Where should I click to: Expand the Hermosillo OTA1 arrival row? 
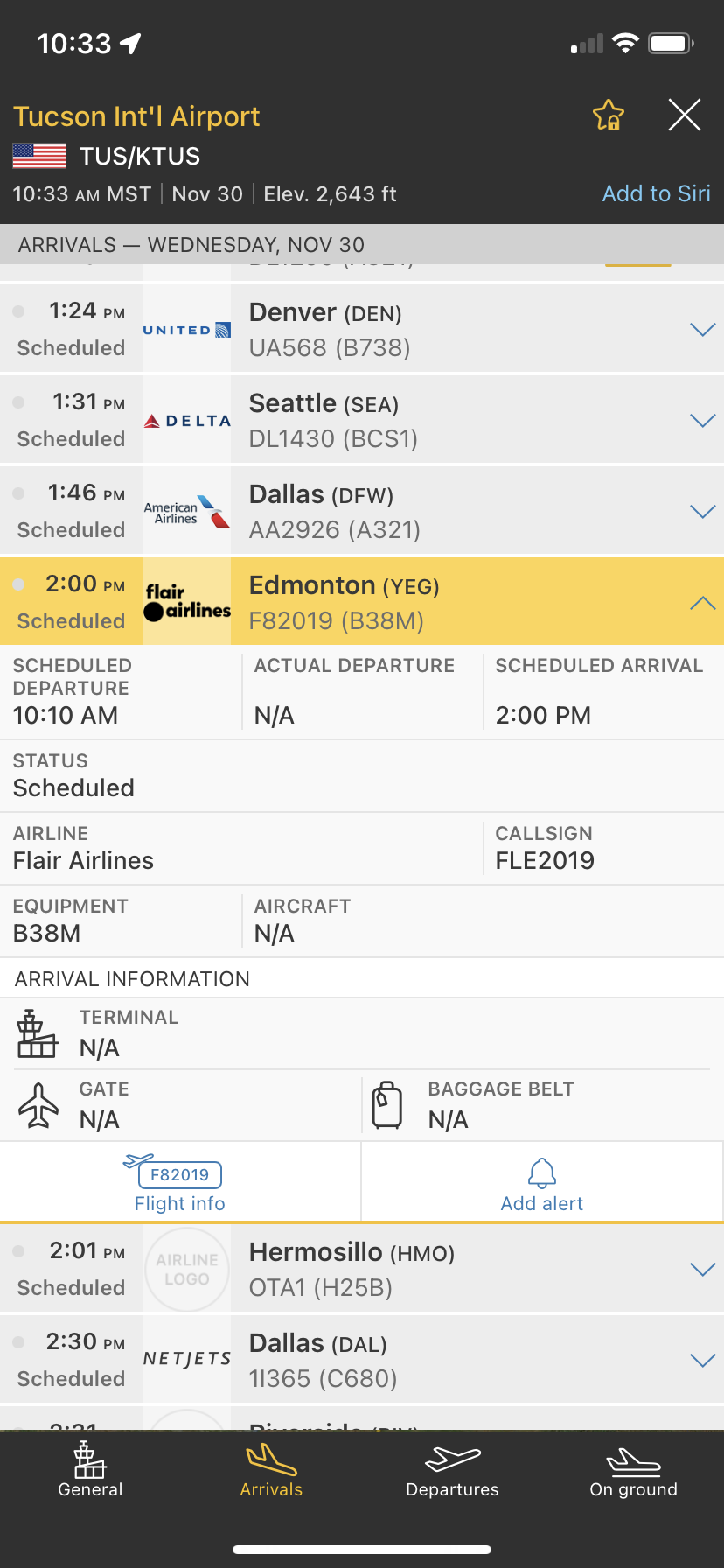(x=702, y=1270)
